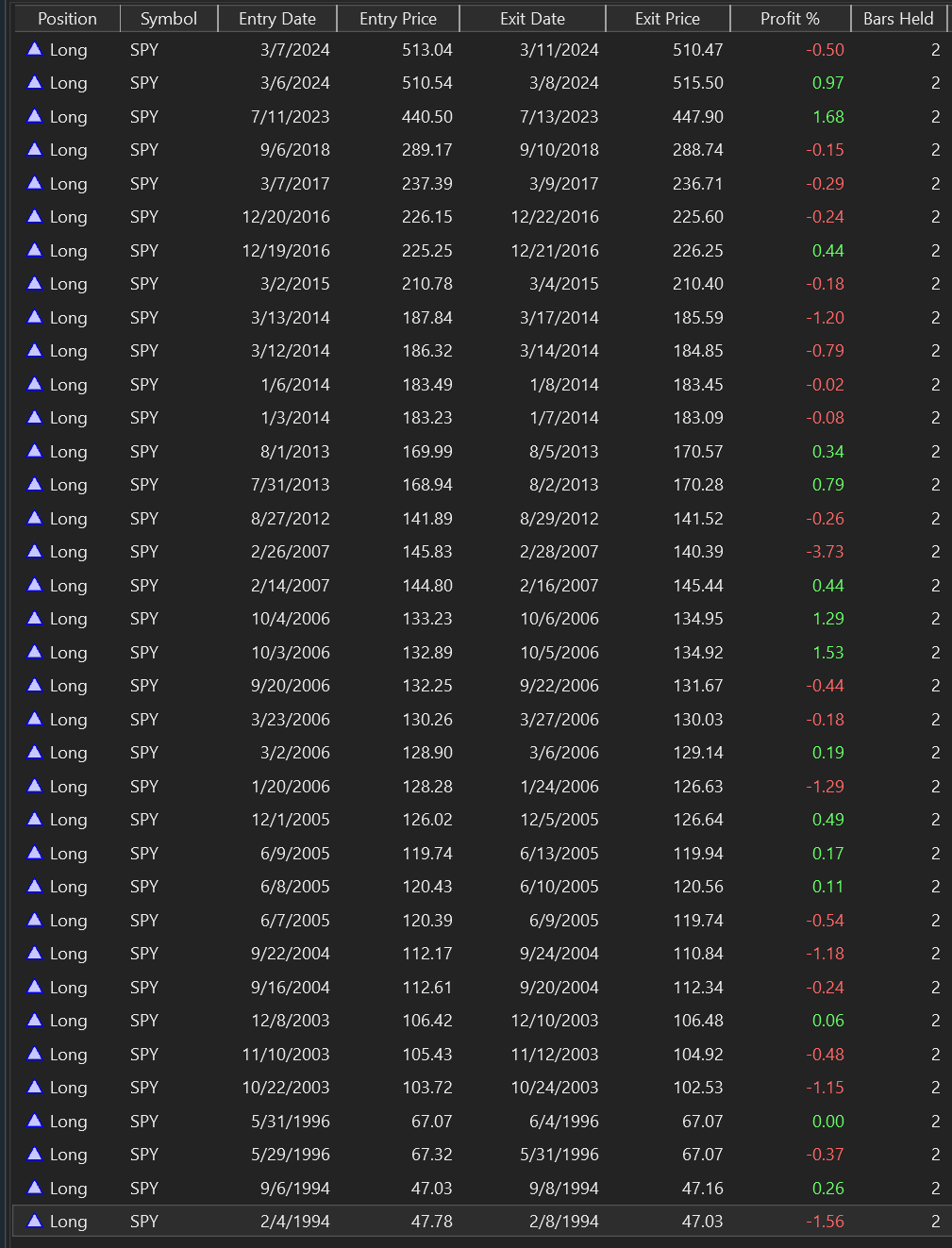Select the -1.20 profit value
Image resolution: width=952 pixels, height=1248 pixels.
[x=825, y=318]
